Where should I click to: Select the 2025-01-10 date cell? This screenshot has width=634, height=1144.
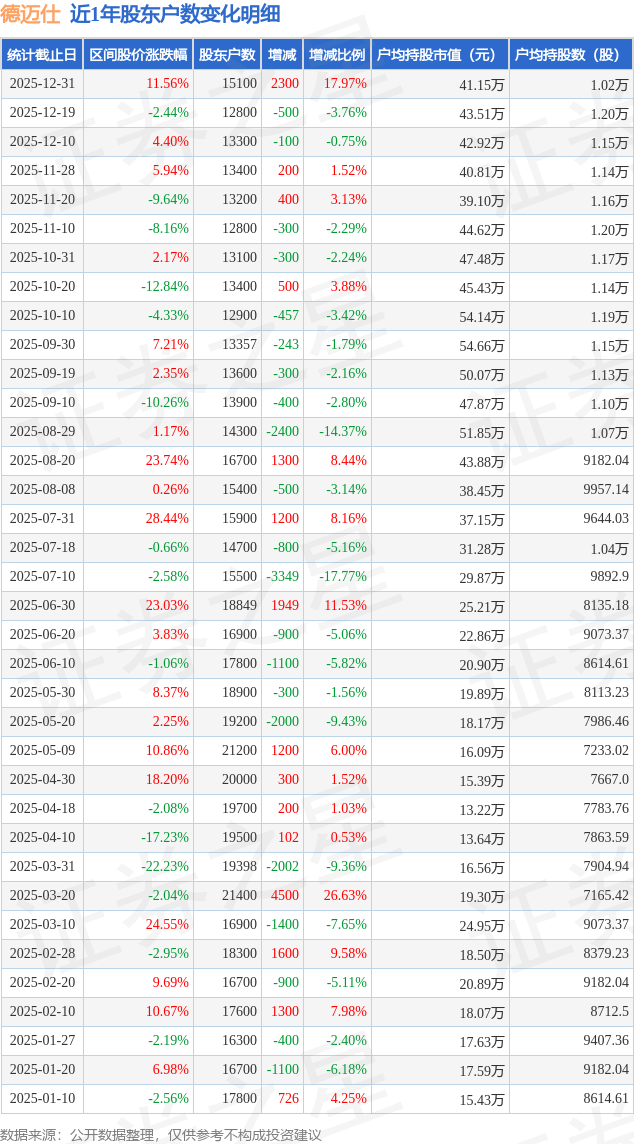(42, 1099)
